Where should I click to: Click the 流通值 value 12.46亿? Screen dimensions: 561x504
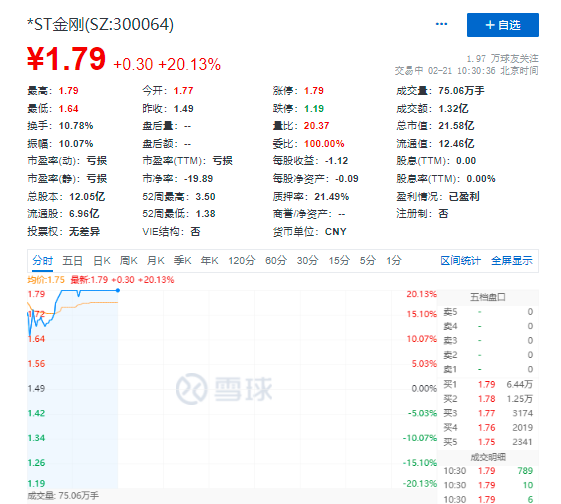pos(456,144)
